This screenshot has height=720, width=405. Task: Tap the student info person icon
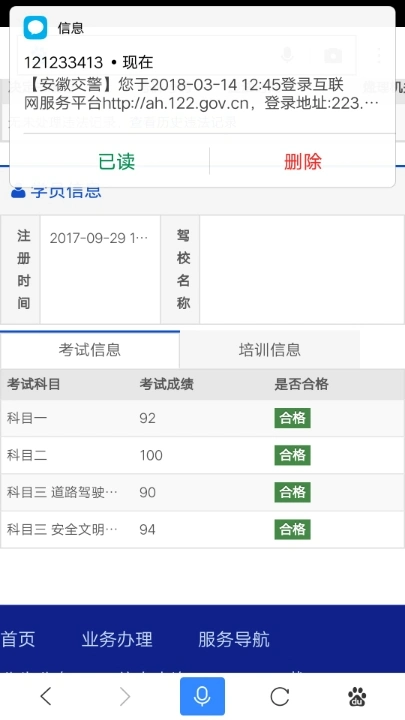coord(18,192)
